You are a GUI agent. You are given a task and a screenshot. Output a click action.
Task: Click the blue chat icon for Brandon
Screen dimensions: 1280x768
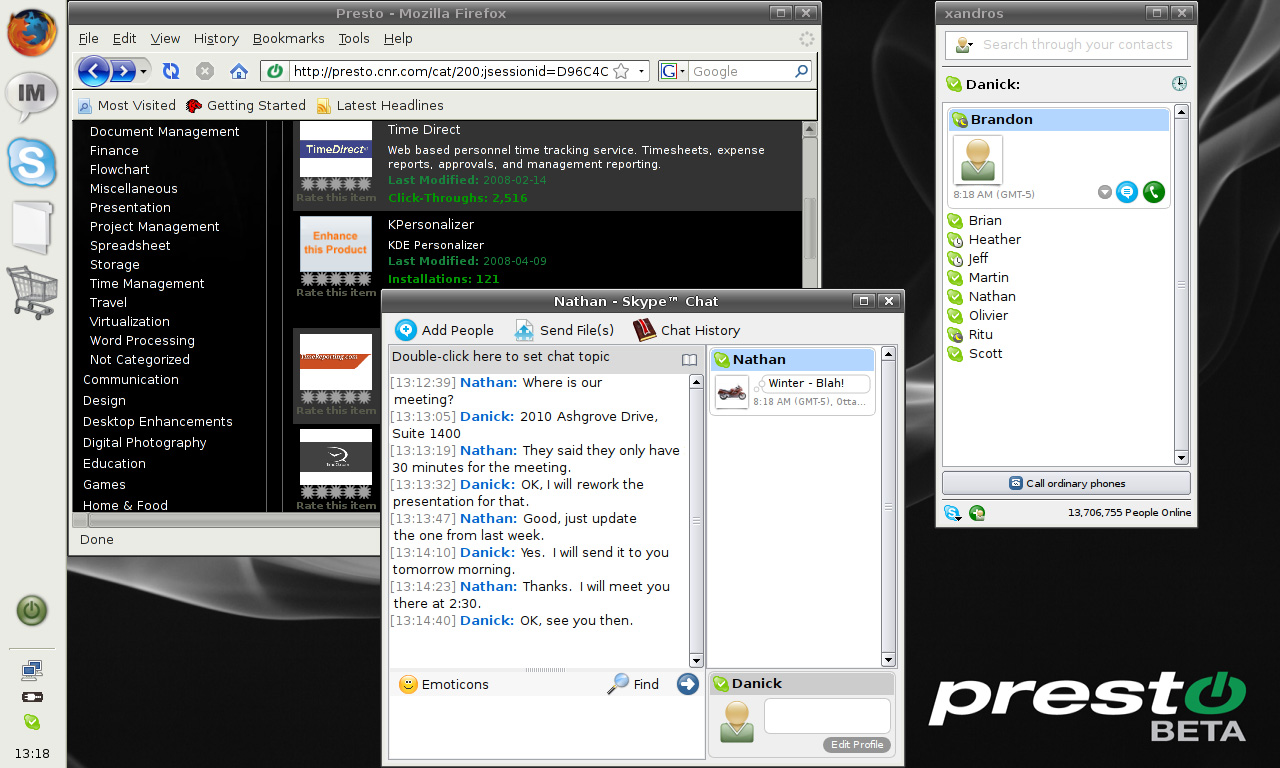[x=1127, y=192]
